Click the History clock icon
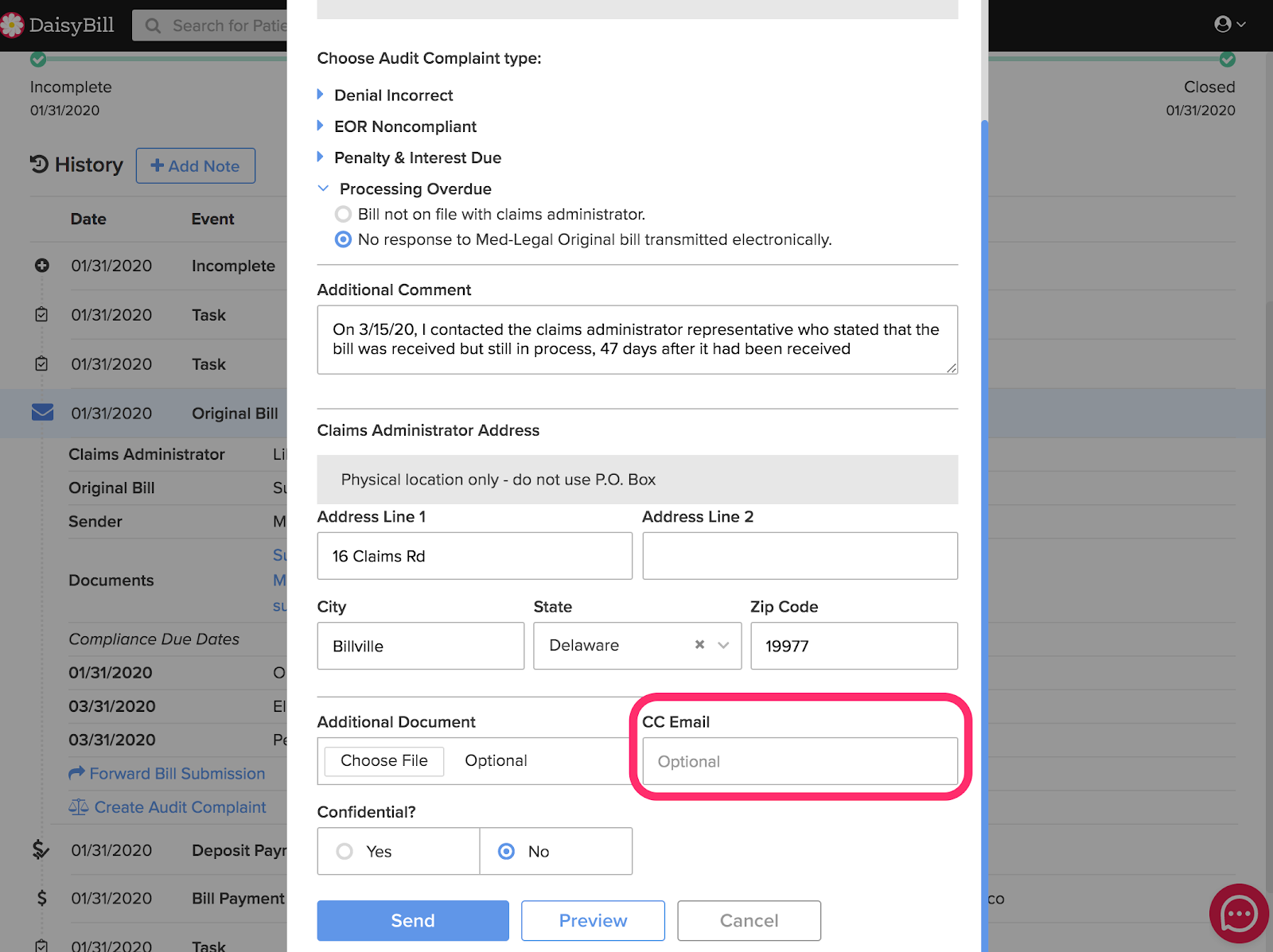The height and width of the screenshot is (952, 1273). pos(39,165)
